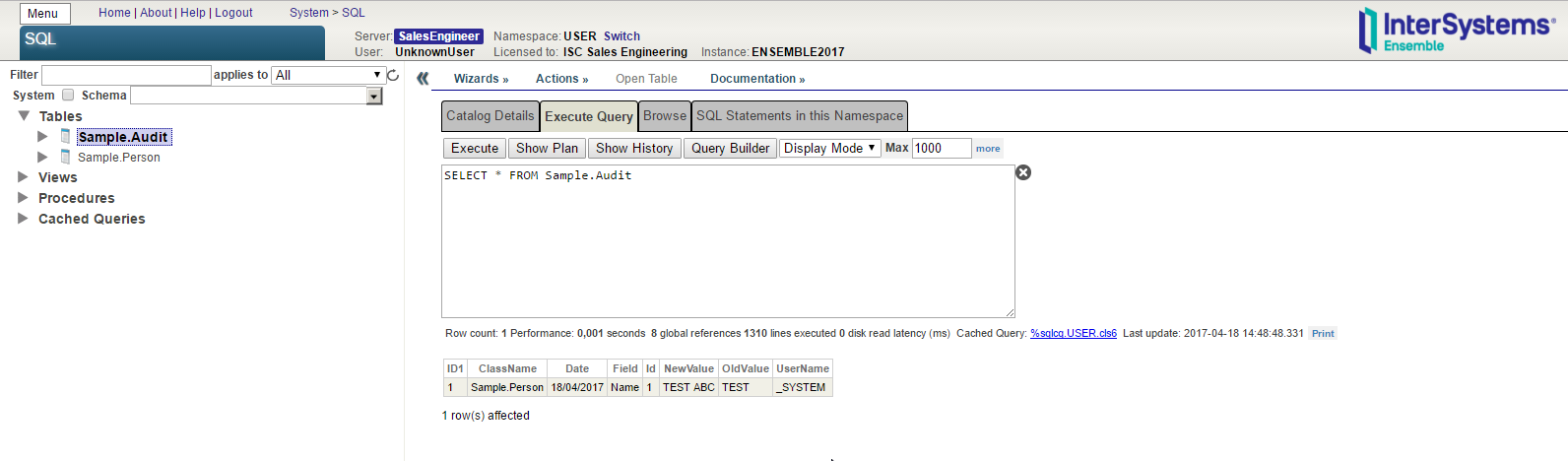Click in the Filter text field
The image size is (1568, 461).
pos(126,75)
